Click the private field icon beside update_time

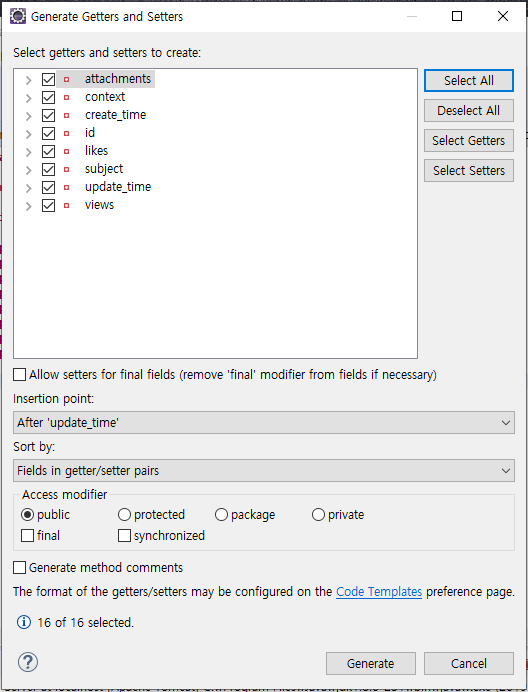pyautogui.click(x=67, y=188)
